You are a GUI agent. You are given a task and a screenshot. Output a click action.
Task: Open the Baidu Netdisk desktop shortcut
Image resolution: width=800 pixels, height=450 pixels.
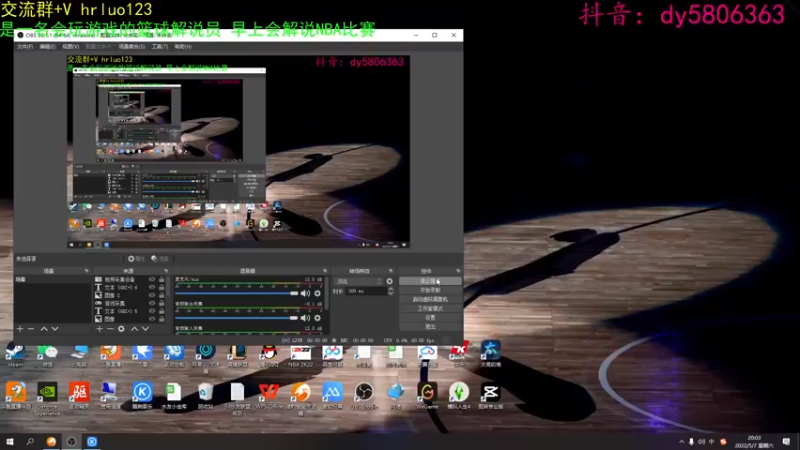(332, 354)
